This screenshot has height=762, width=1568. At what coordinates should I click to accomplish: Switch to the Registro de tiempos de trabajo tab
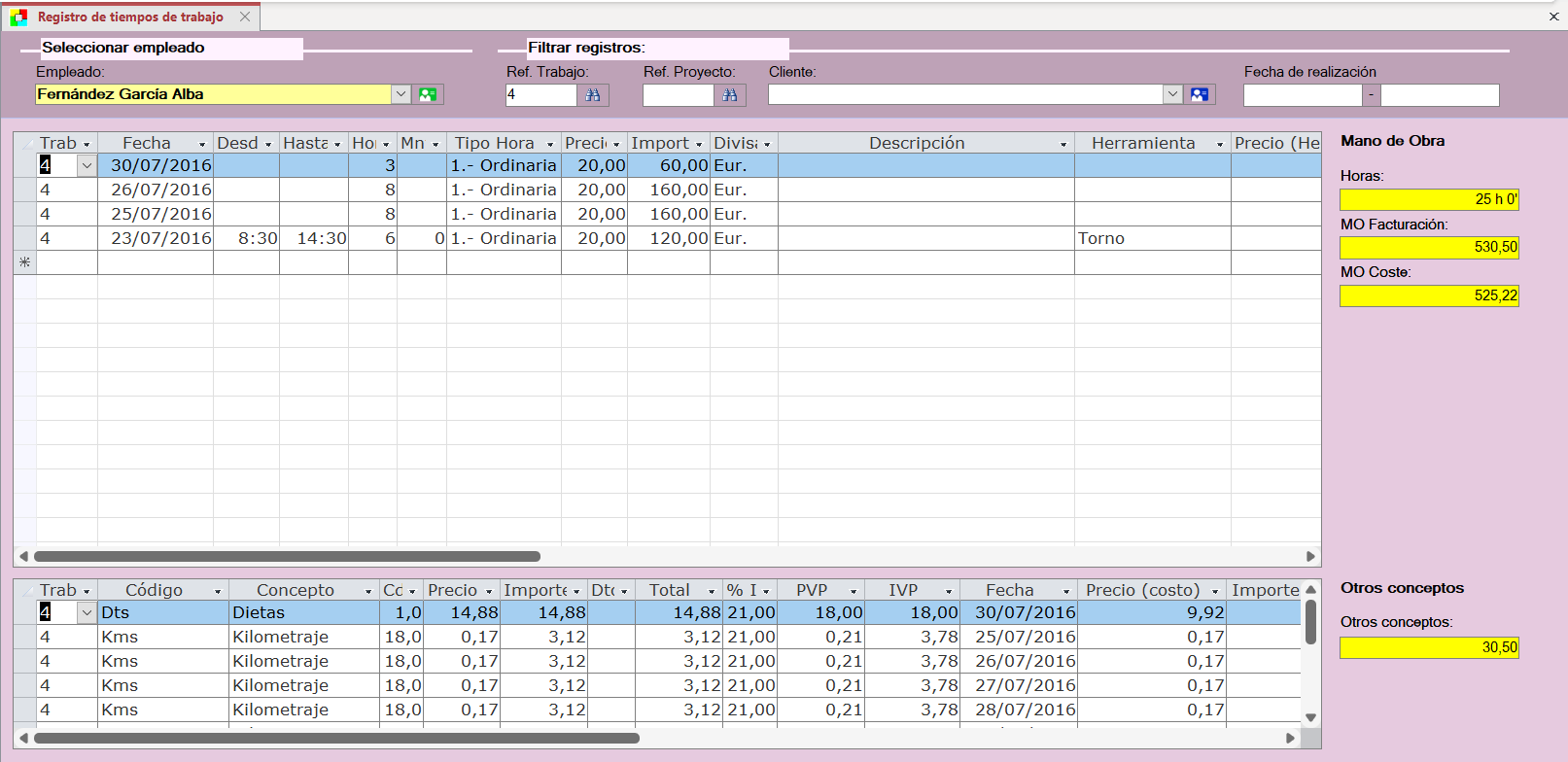pos(130,17)
